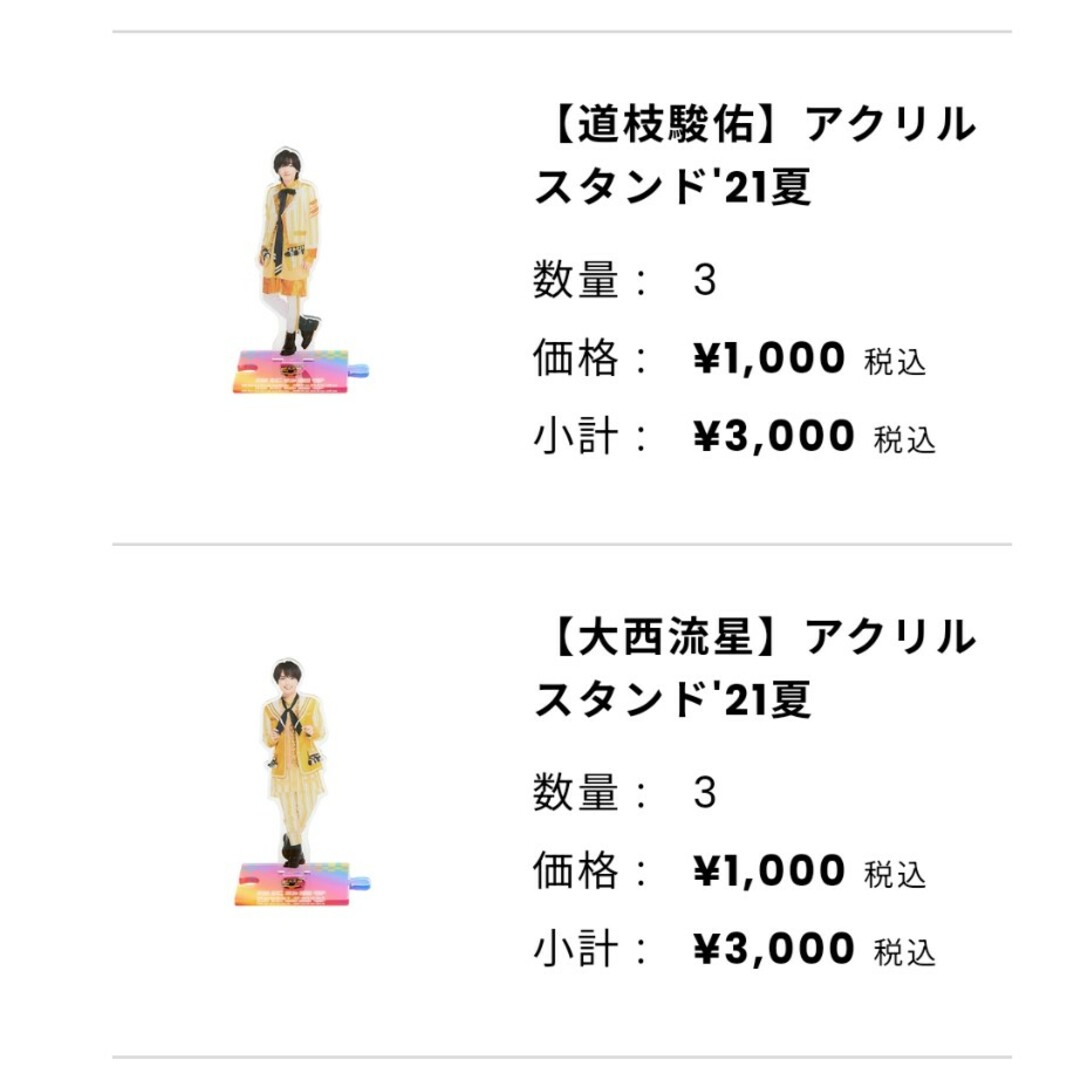This screenshot has height=1080, width=1080.
Task: Click the 【道枝駿佑】アクリルスタンド'21夏 product title
Action: [756, 156]
